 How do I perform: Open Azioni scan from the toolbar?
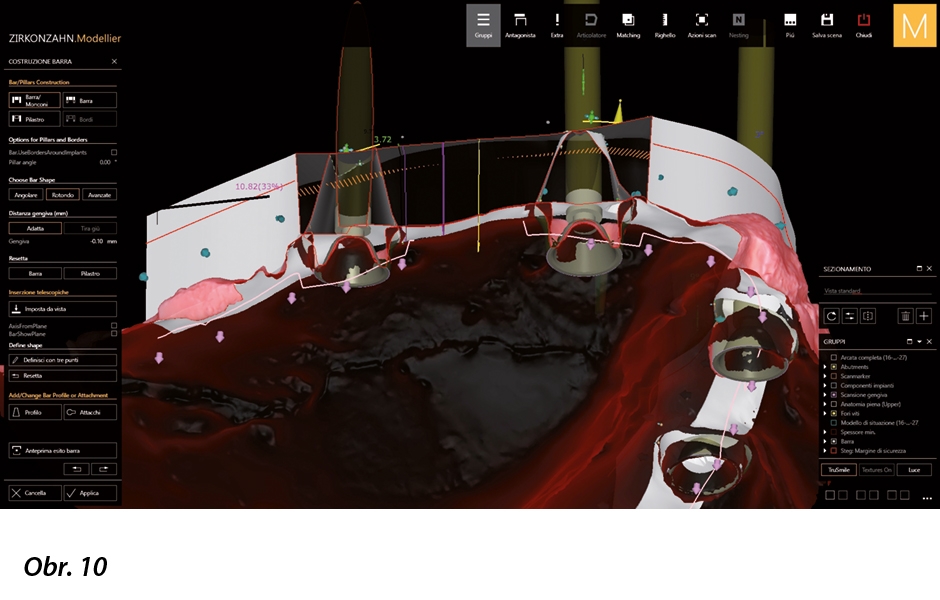coord(702,24)
